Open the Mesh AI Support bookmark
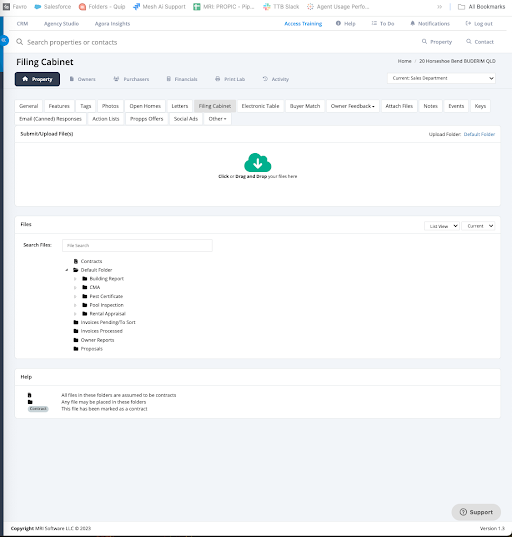 159,7
